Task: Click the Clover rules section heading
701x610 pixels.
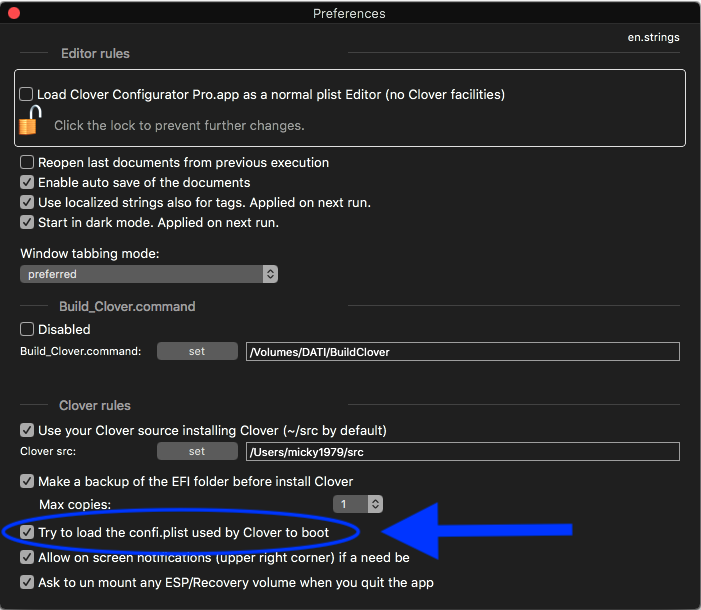Action: click(x=95, y=406)
